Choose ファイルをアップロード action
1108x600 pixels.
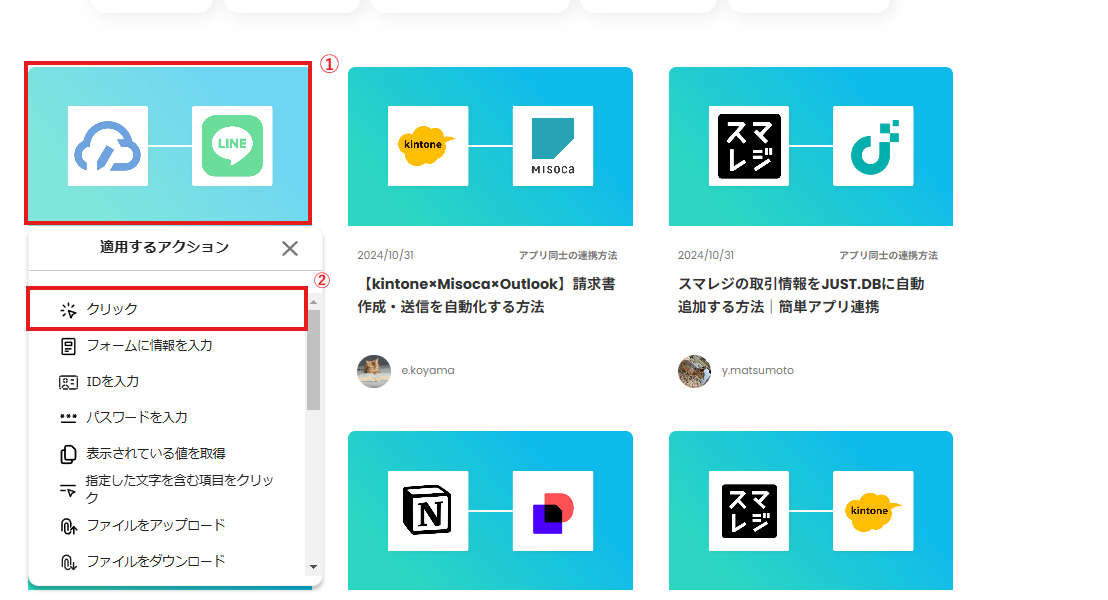click(167, 526)
